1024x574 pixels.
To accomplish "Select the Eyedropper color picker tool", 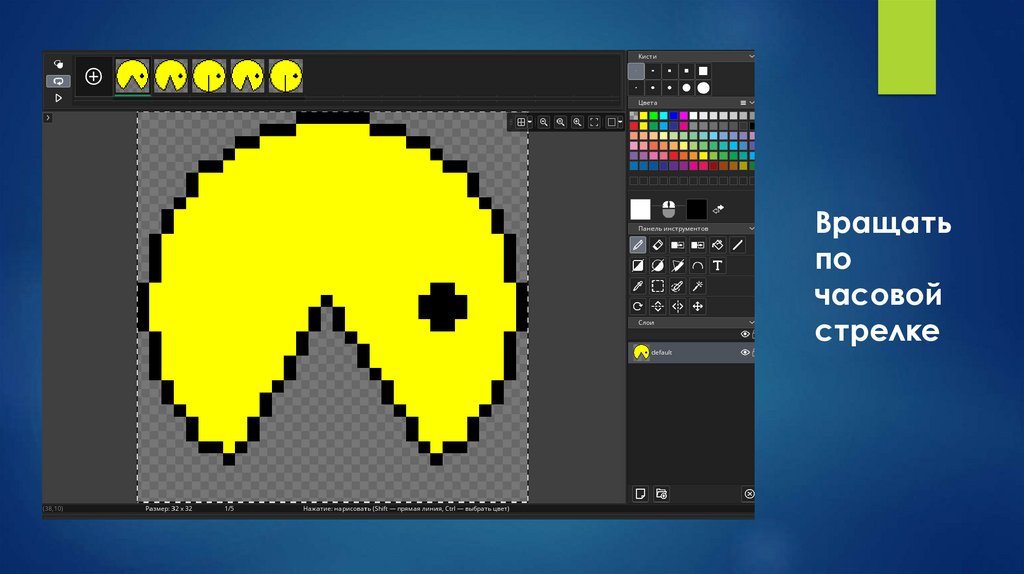I will (x=638, y=286).
